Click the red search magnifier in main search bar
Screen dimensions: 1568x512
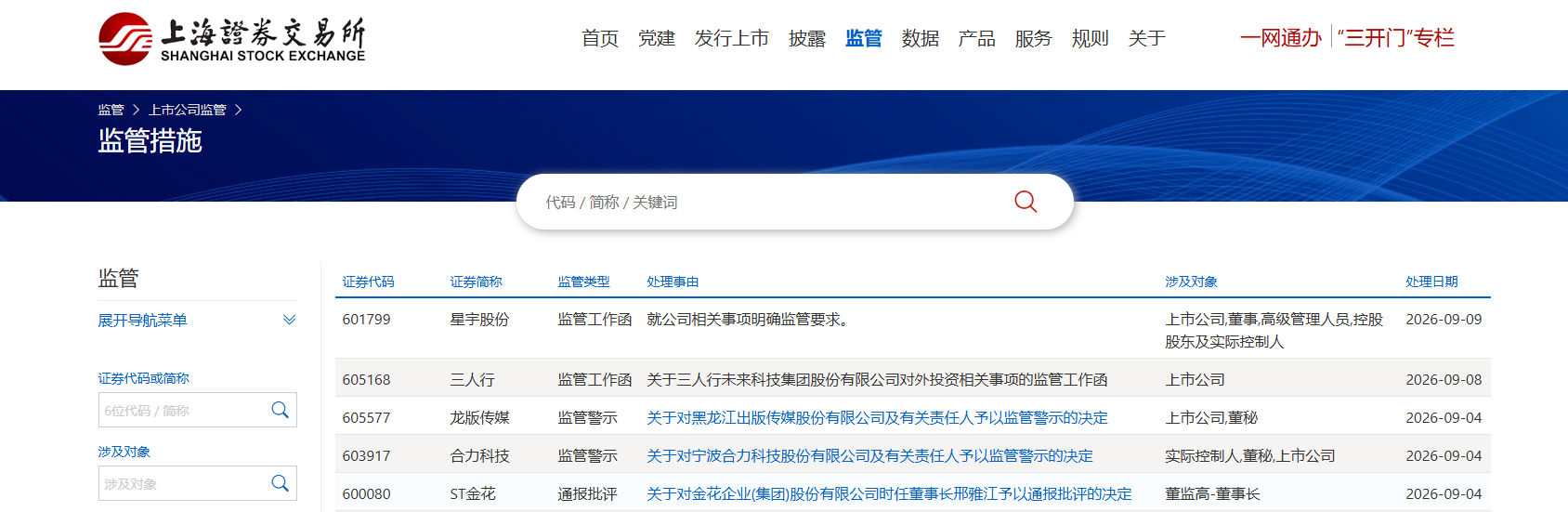[x=1026, y=202]
